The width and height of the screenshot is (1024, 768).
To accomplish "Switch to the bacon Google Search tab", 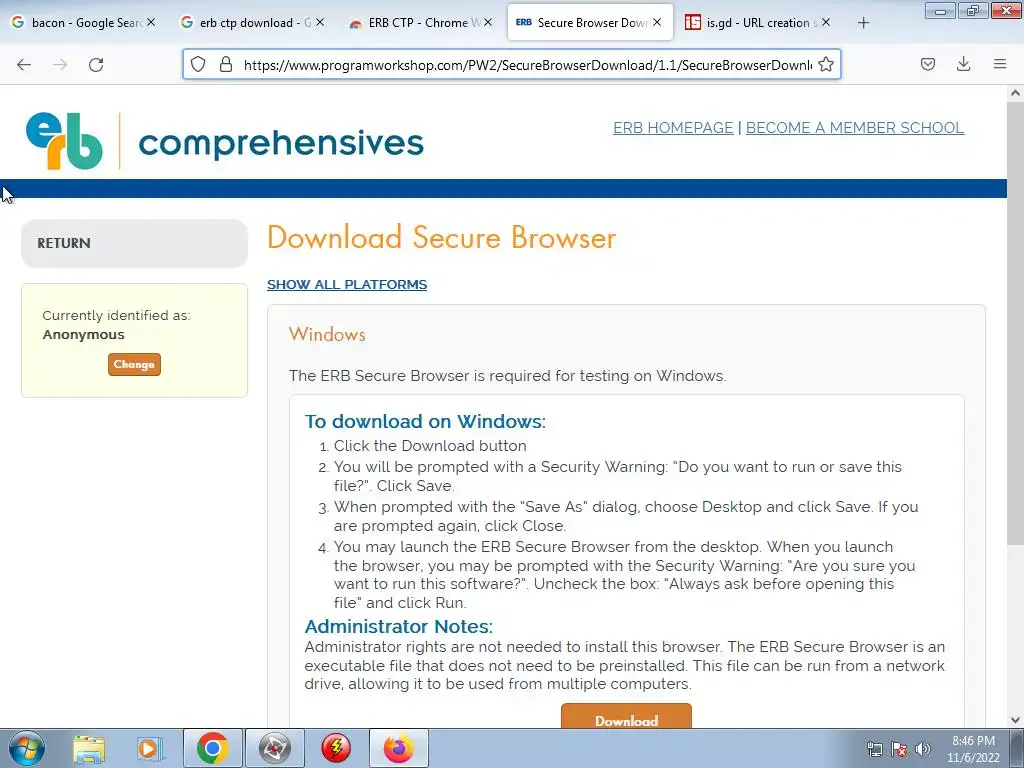I will 84,22.
